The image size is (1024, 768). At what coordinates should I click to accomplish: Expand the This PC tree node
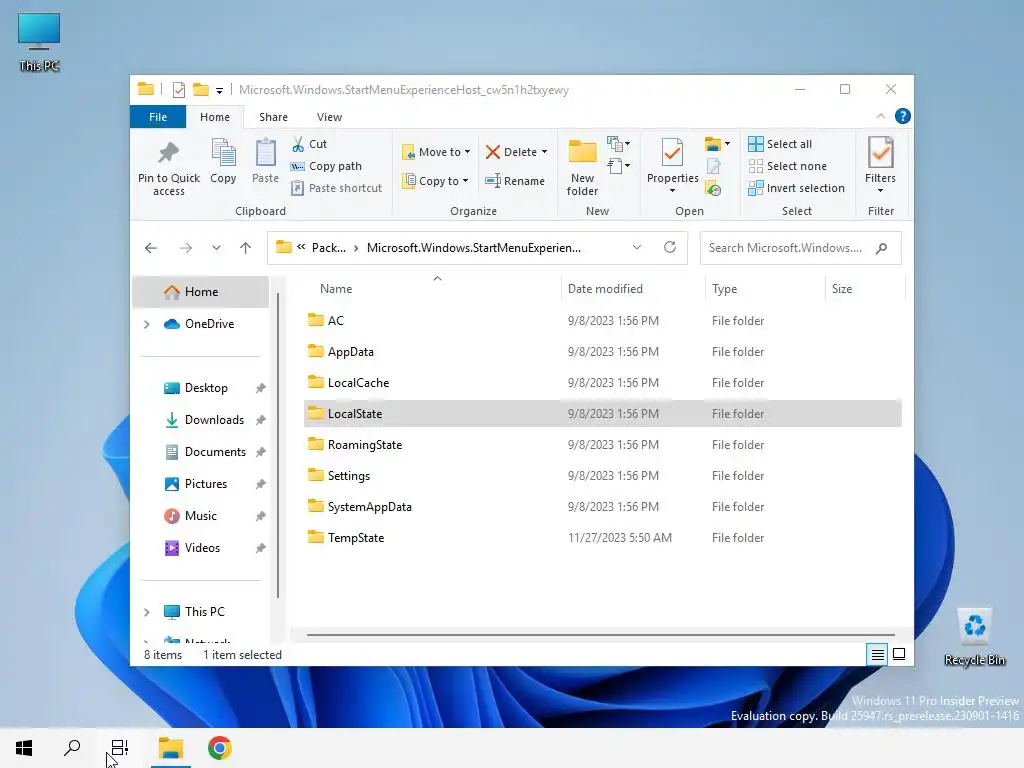(147, 612)
